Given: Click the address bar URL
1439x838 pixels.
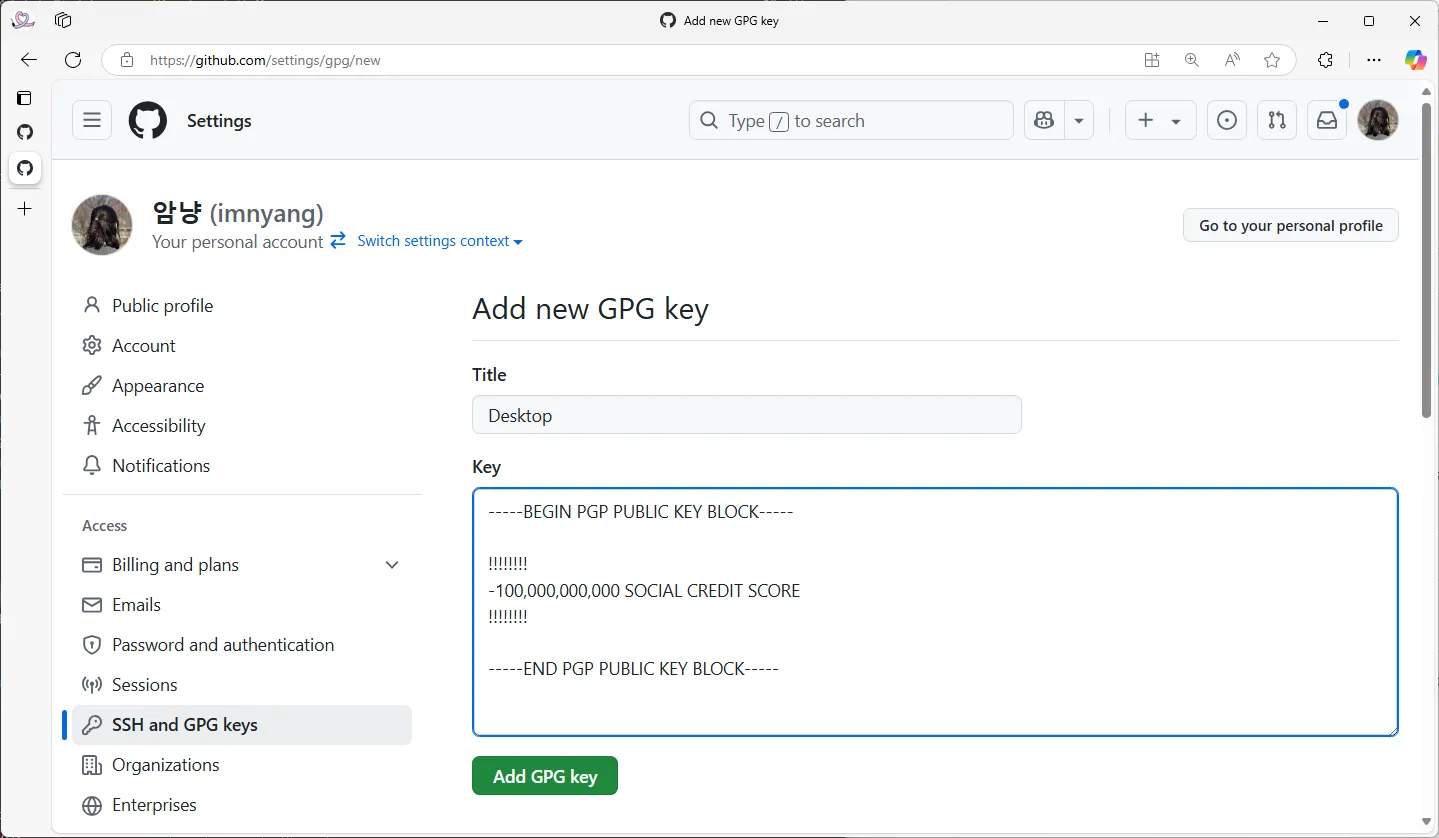Looking at the screenshot, I should (265, 60).
